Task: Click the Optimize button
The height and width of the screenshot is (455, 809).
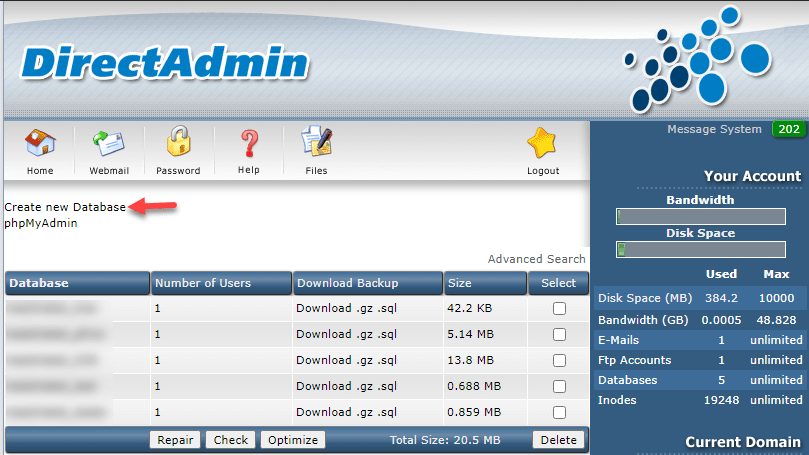Action: pos(293,440)
